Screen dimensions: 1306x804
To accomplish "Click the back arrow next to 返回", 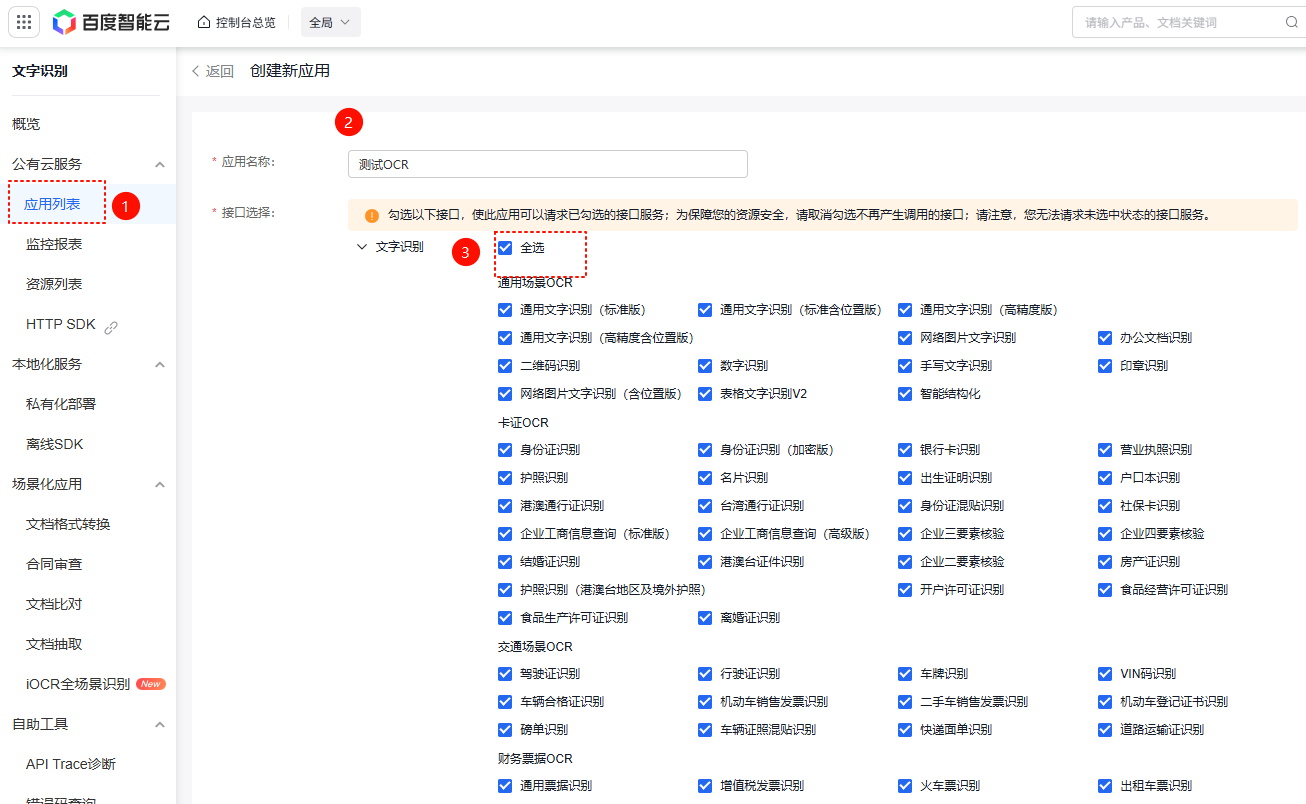I will tap(196, 71).
